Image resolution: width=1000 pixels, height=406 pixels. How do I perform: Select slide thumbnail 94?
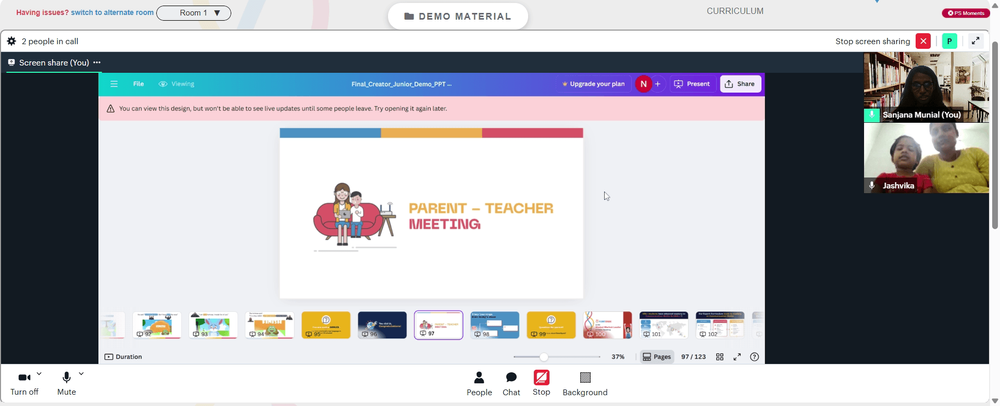pos(269,325)
